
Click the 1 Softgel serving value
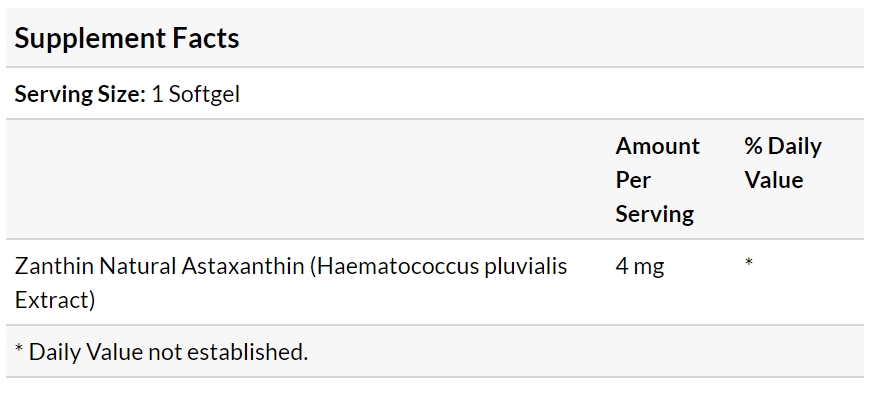tap(195, 94)
